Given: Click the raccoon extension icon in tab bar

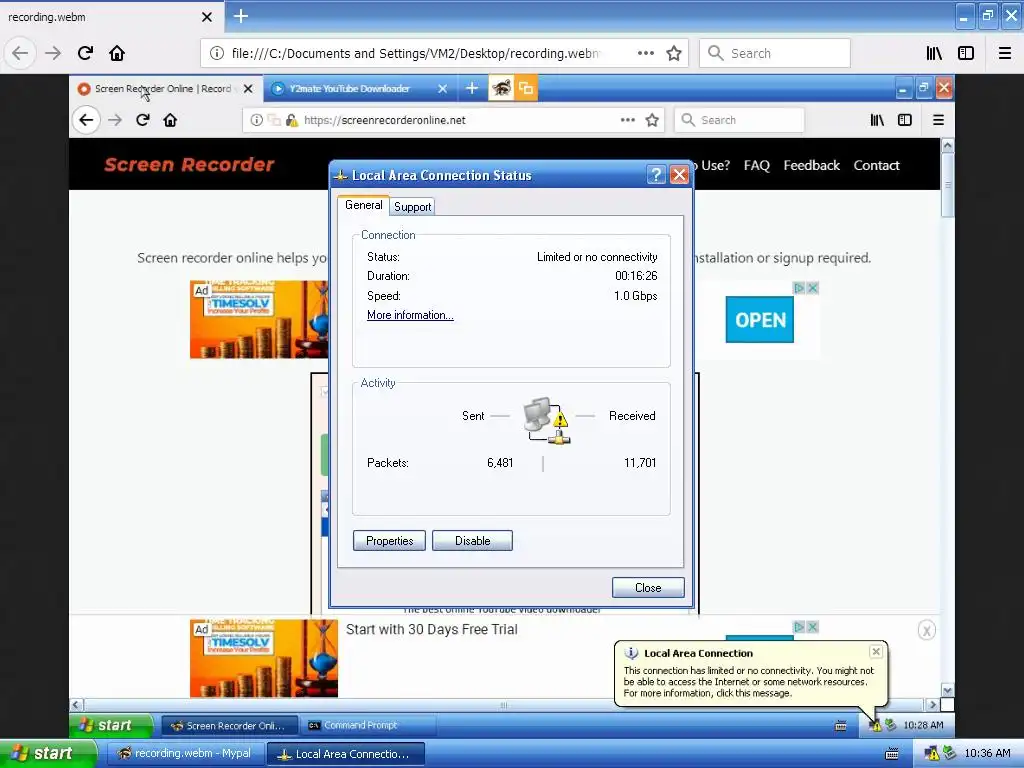Looking at the screenshot, I should pos(502,88).
